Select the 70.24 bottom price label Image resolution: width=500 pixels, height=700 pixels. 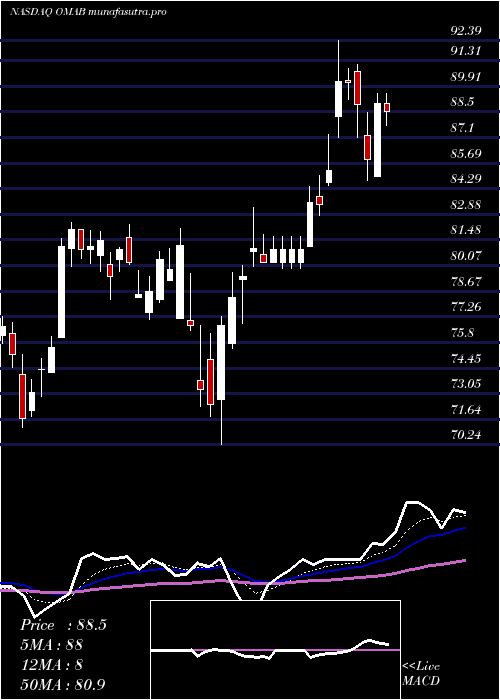pyautogui.click(x=466, y=434)
